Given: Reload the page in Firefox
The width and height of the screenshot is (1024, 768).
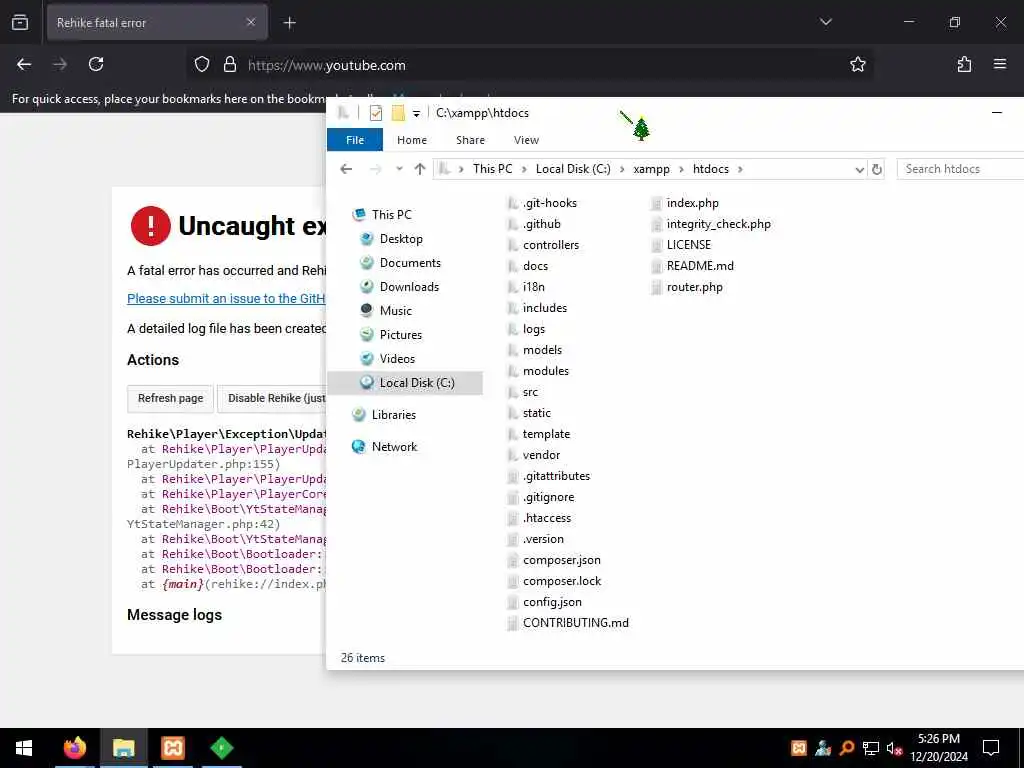Looking at the screenshot, I should [96, 65].
